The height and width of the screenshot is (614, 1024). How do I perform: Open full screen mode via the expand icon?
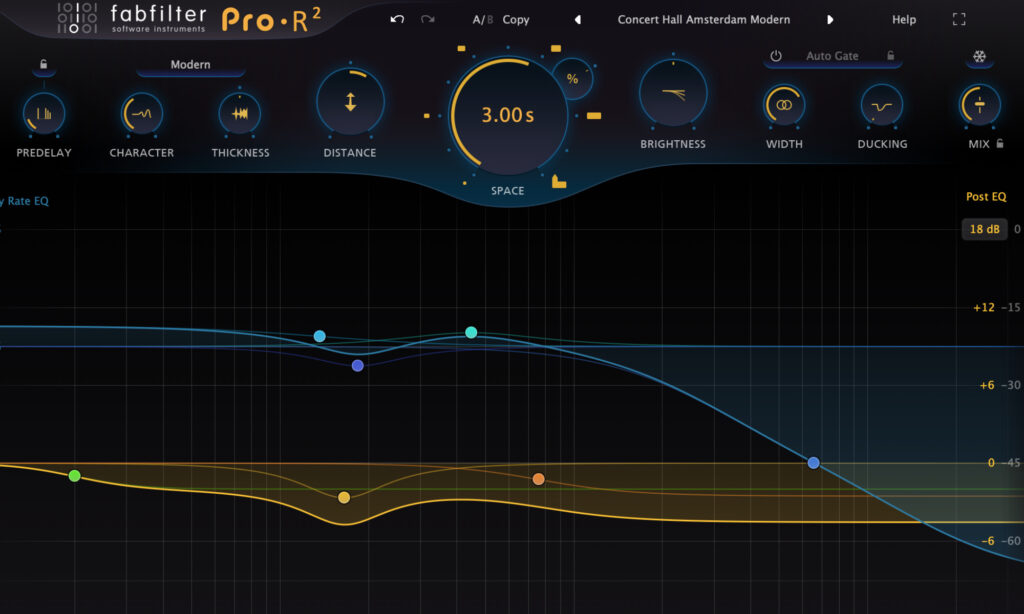pyautogui.click(x=957, y=19)
